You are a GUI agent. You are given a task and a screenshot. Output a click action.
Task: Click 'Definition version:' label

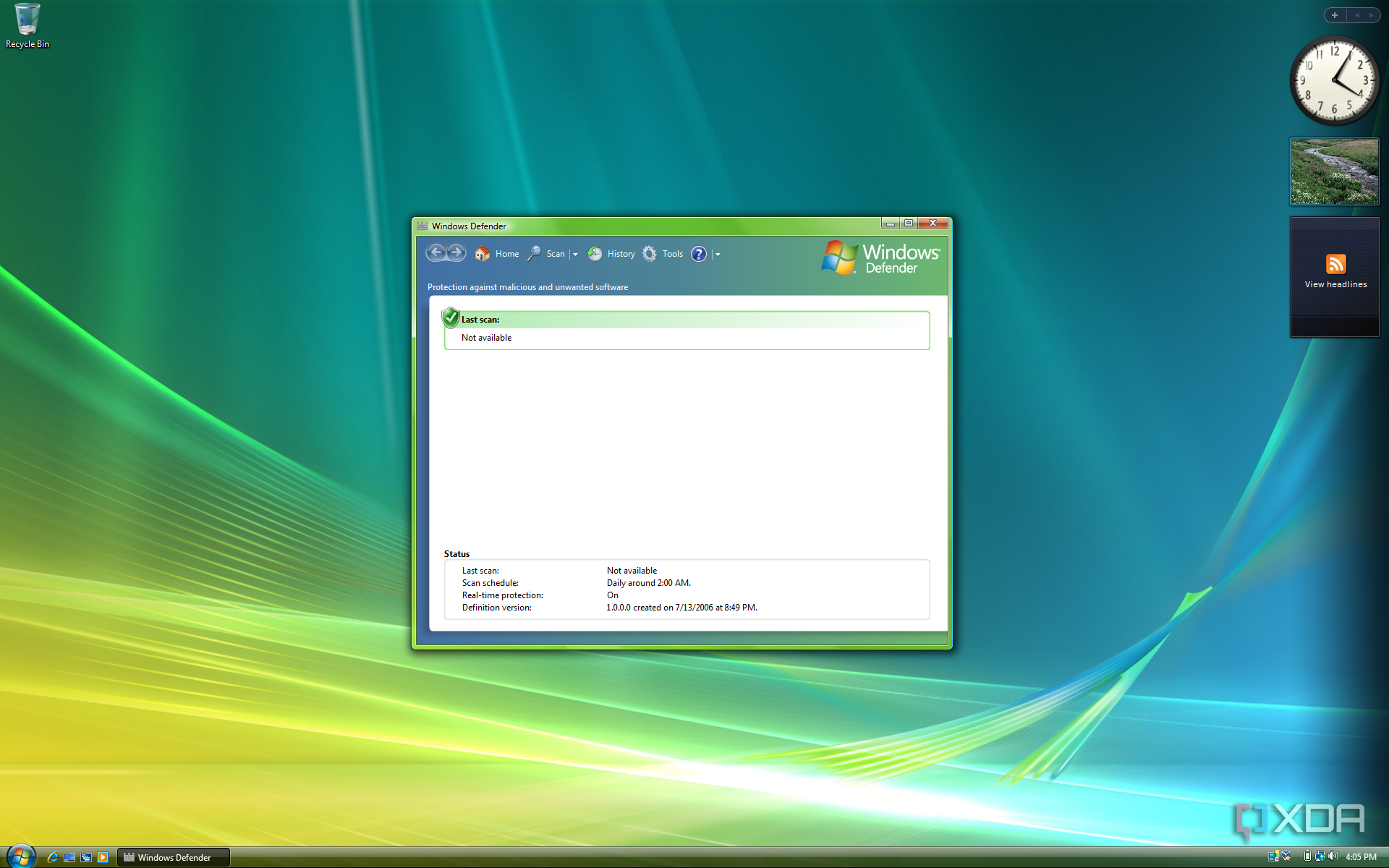coord(497,608)
